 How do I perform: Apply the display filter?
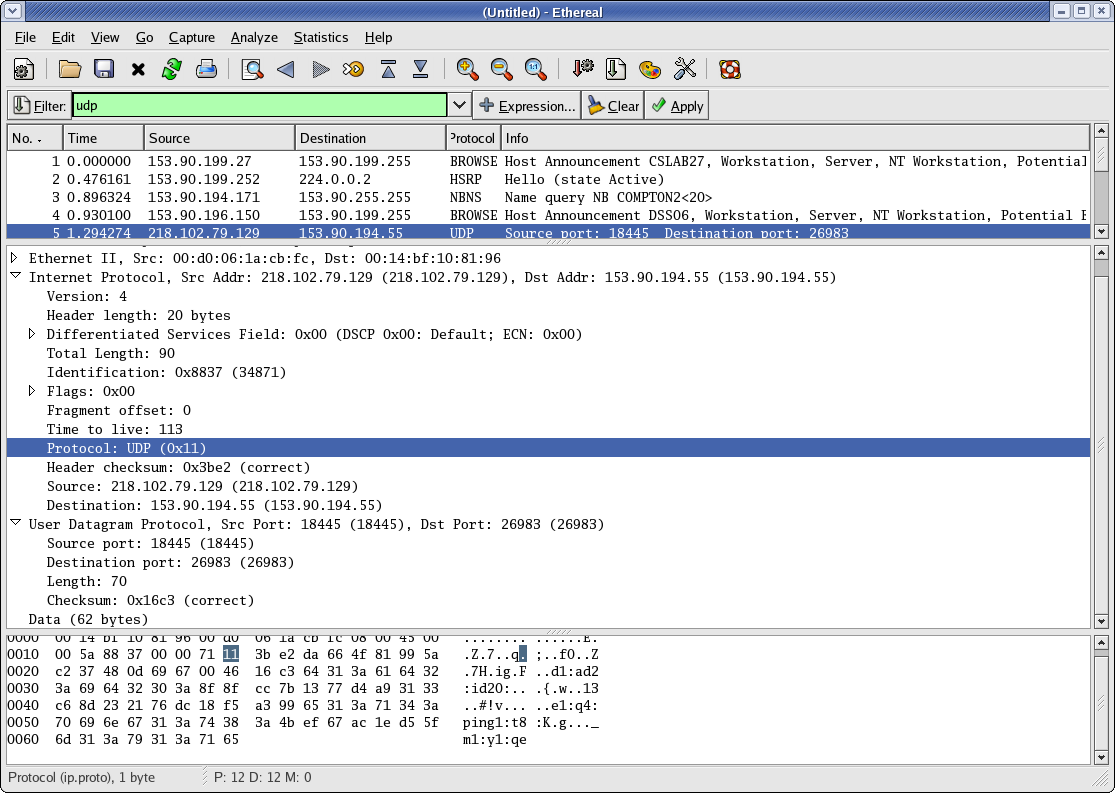point(677,105)
